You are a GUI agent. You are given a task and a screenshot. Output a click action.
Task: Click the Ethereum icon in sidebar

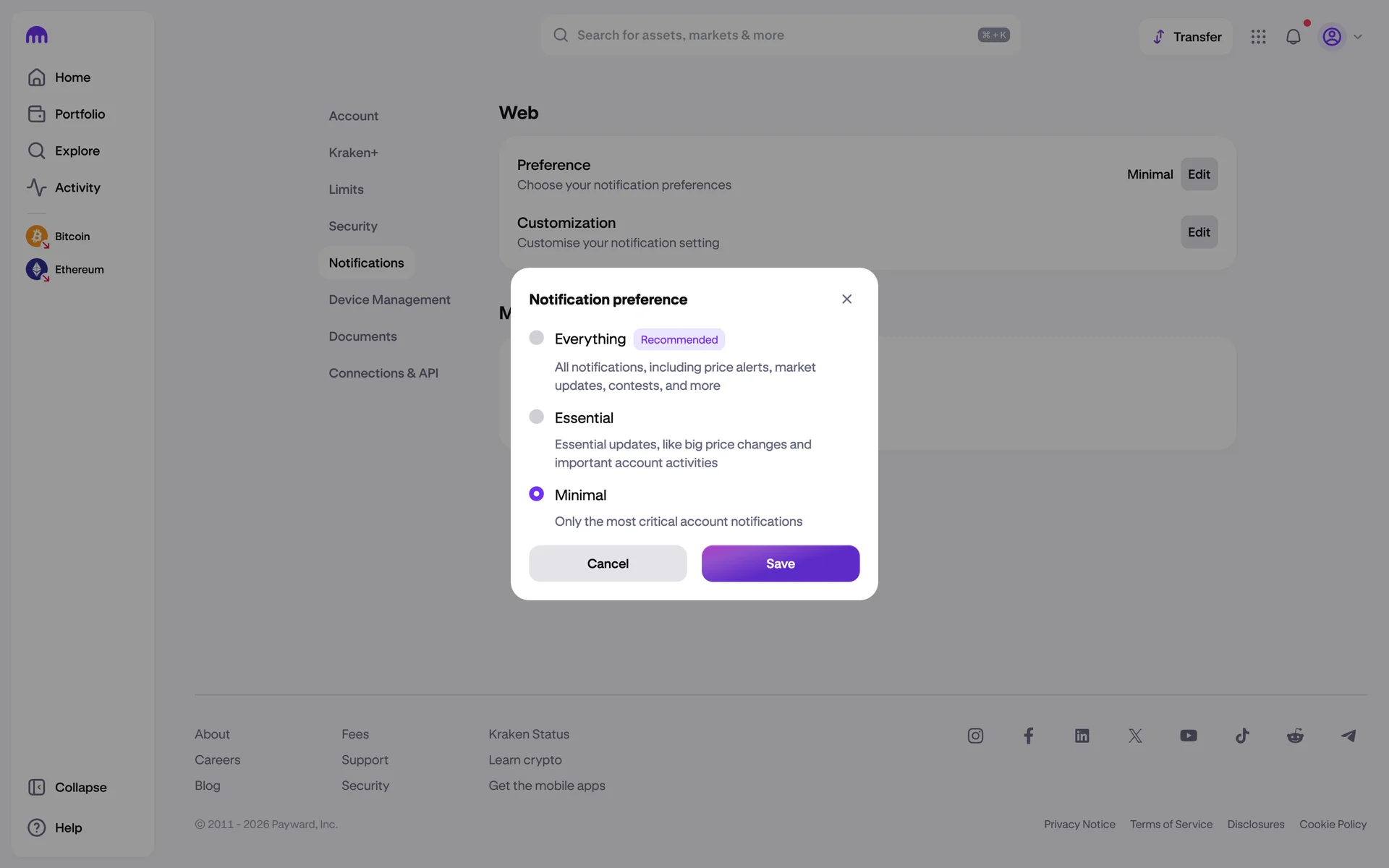[37, 269]
